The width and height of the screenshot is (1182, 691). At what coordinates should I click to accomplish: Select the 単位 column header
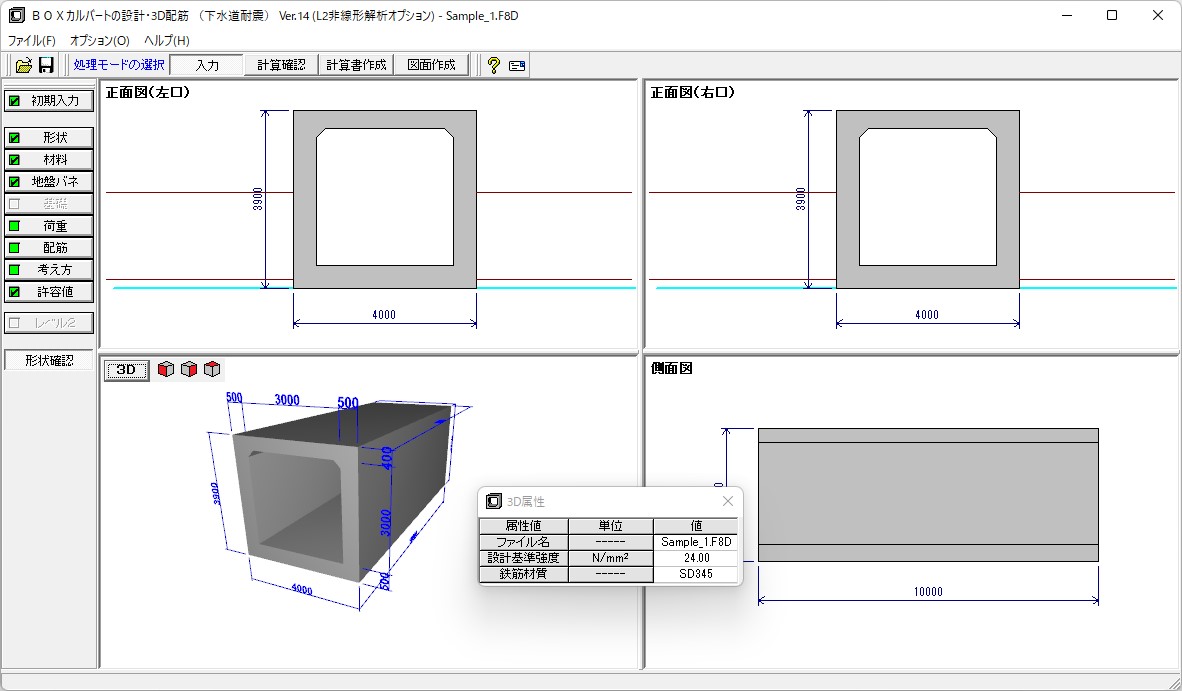[x=611, y=526]
